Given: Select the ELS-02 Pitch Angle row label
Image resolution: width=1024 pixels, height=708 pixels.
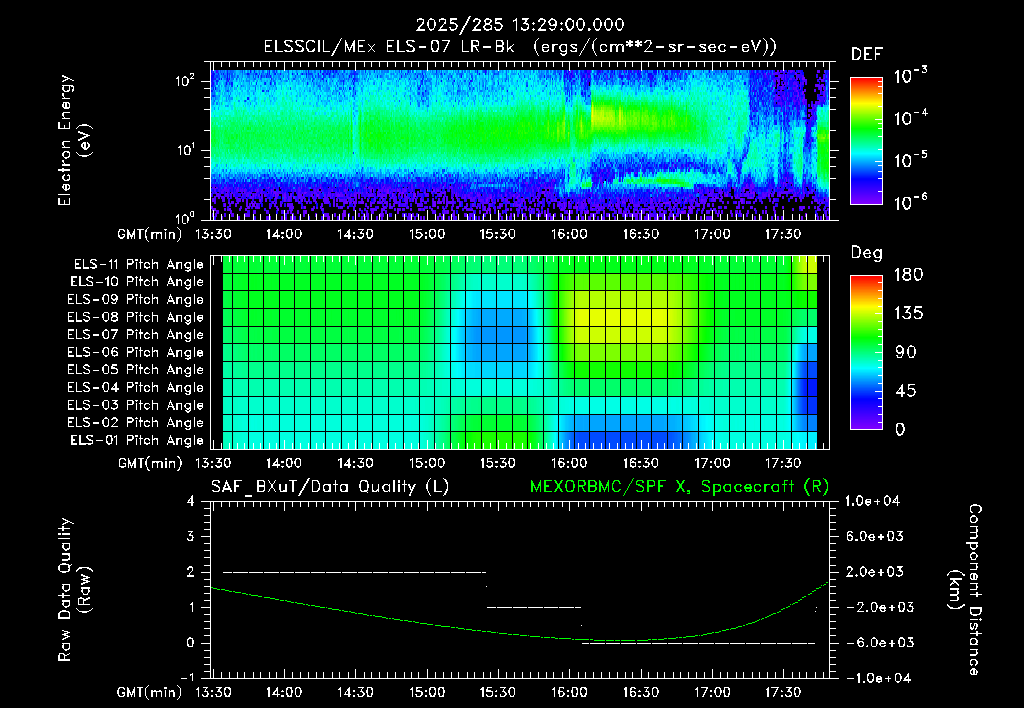Looking at the screenshot, I should tap(136, 423).
